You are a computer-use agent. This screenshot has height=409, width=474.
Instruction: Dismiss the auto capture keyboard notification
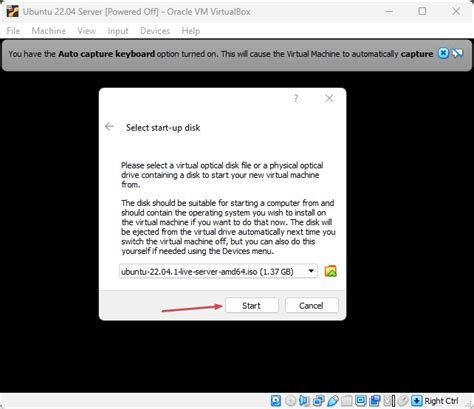point(443,53)
